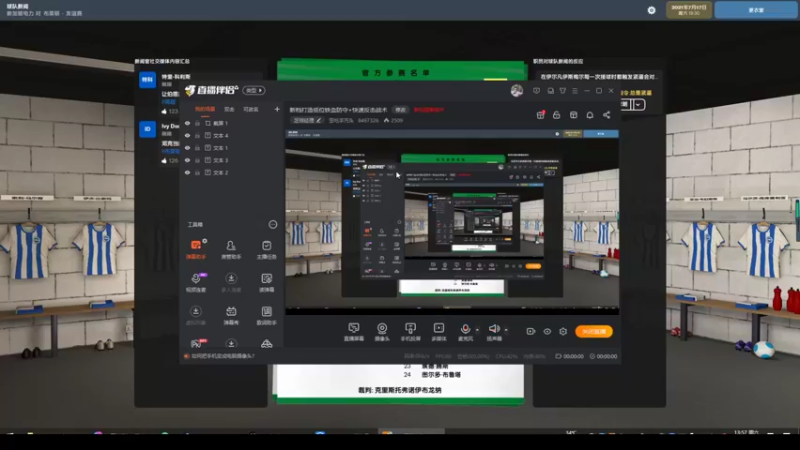Collapse the 工具箱 toolbox with round button
The image size is (800, 450).
(273, 224)
